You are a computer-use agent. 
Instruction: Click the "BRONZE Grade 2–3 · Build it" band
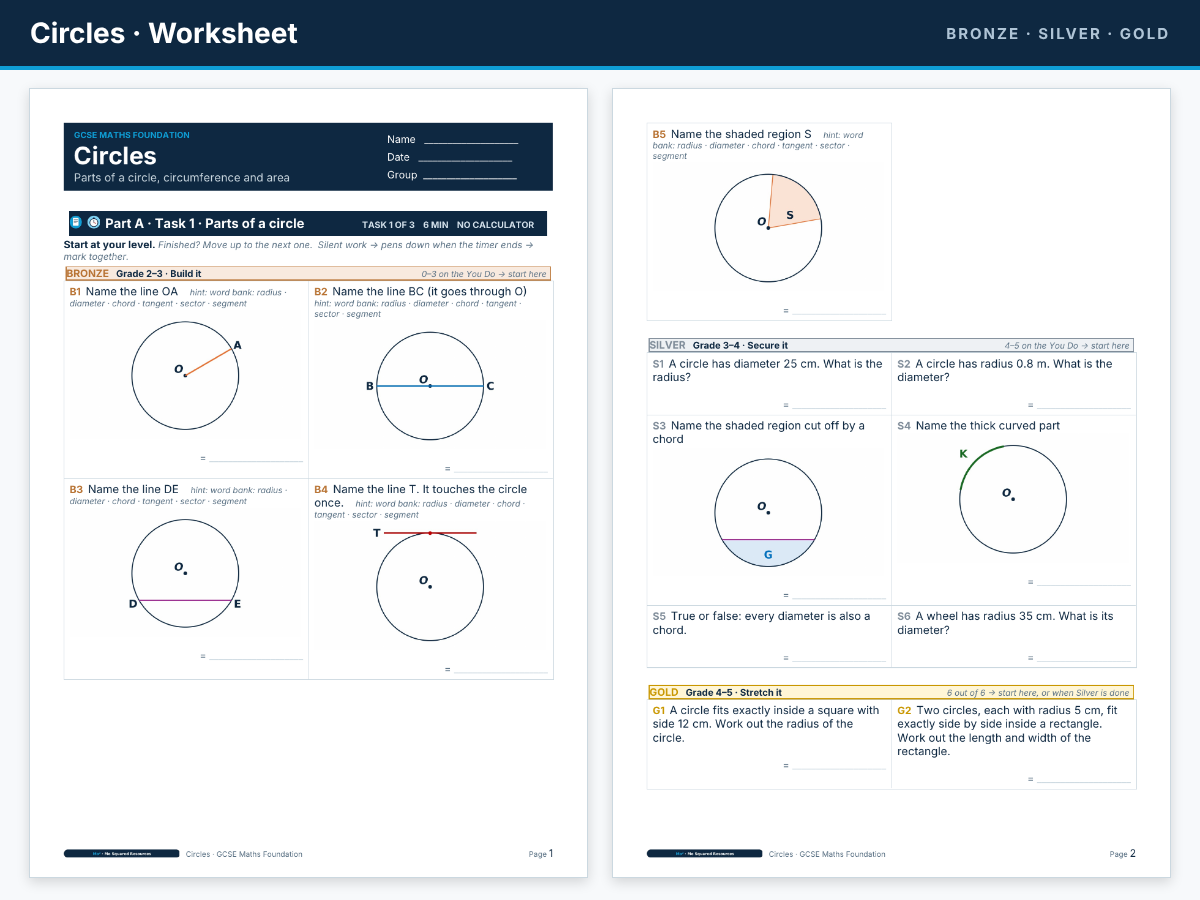coord(307,273)
